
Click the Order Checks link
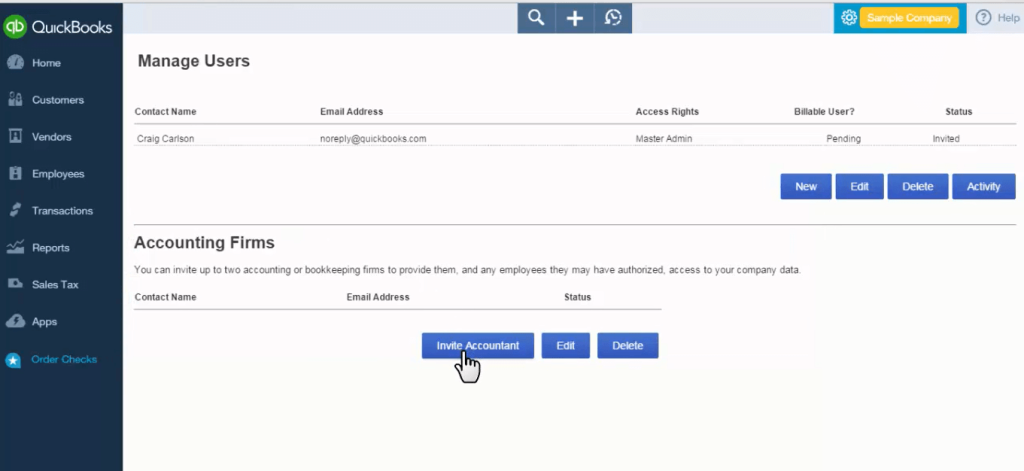(x=64, y=359)
